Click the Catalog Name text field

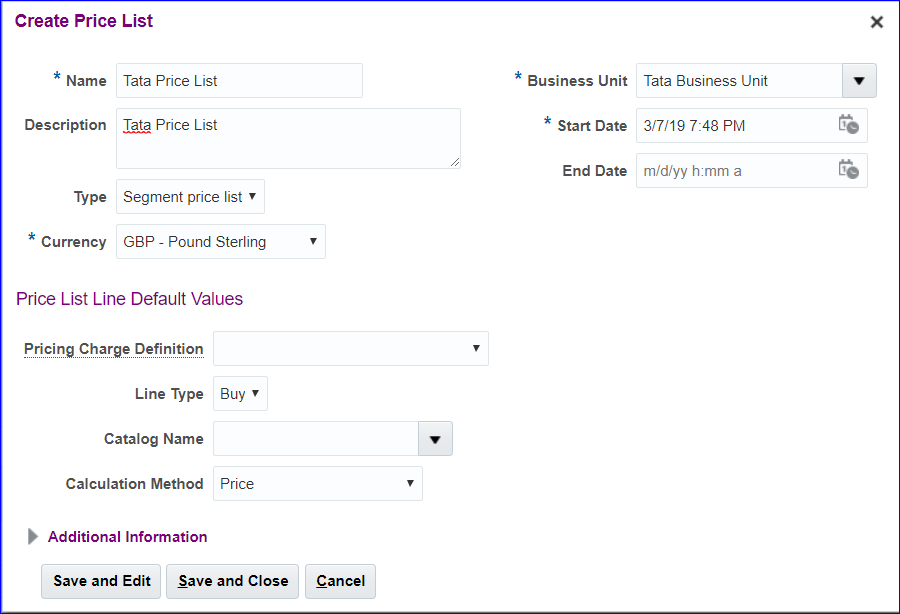(x=315, y=439)
